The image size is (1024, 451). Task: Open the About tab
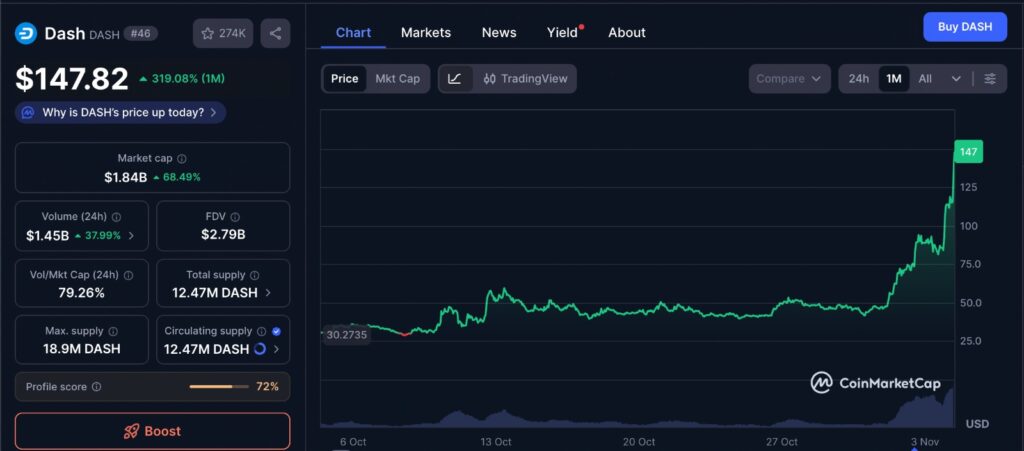pos(627,33)
